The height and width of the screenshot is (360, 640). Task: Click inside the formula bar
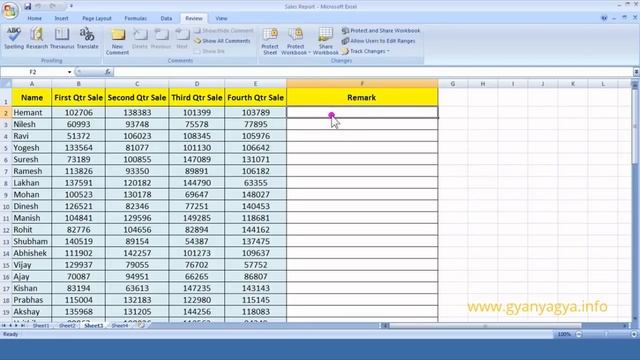tap(373, 72)
